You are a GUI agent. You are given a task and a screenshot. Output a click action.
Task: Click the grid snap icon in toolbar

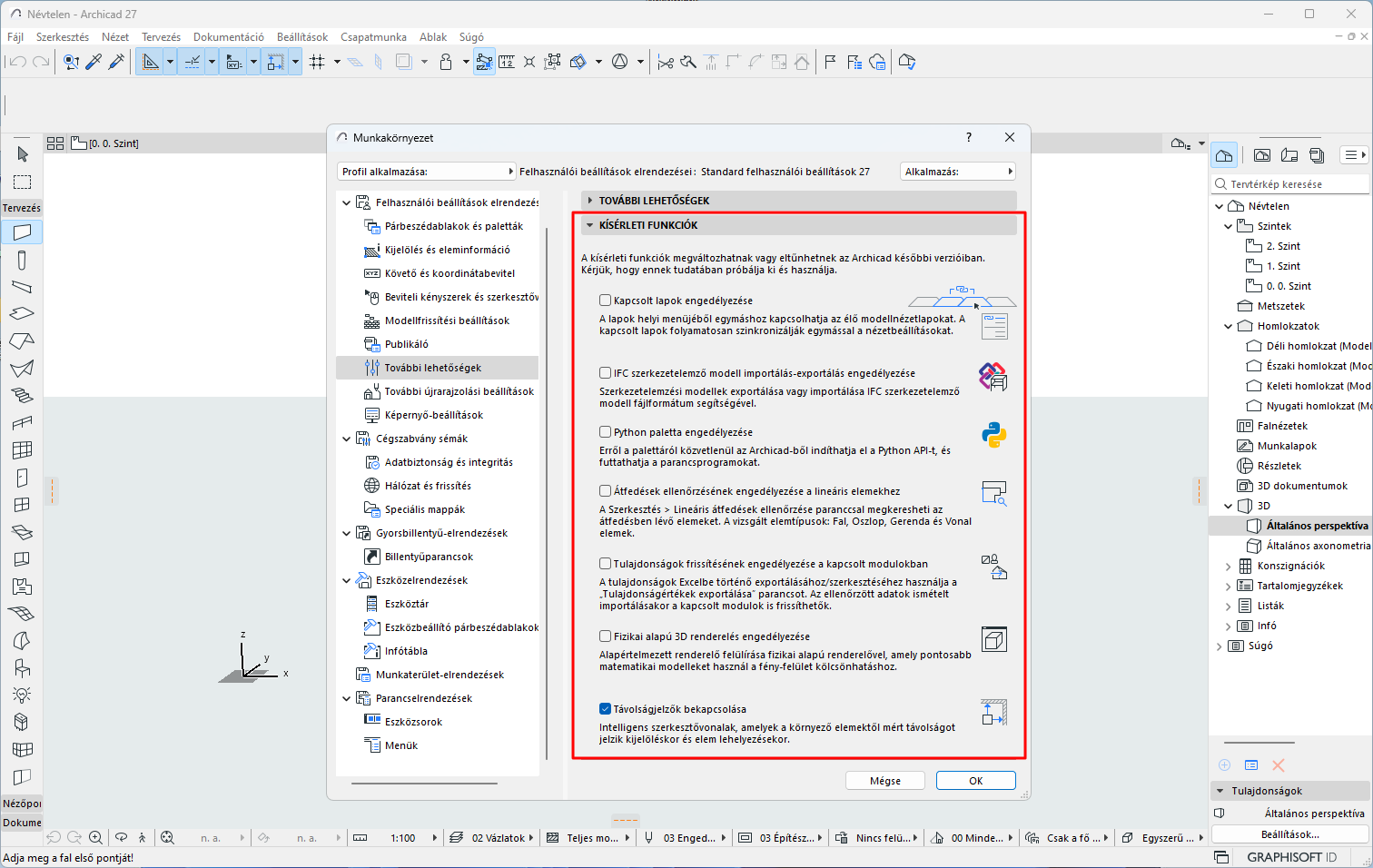click(317, 62)
